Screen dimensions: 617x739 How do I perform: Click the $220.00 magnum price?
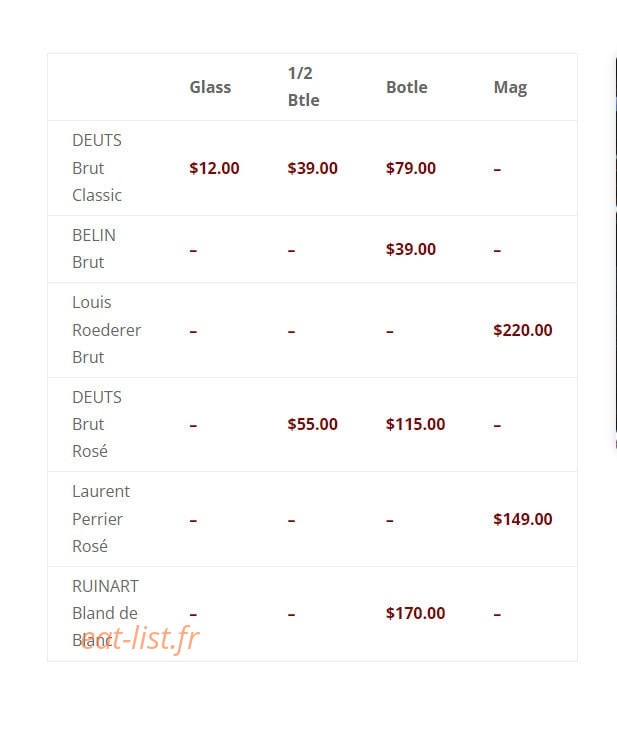523,330
